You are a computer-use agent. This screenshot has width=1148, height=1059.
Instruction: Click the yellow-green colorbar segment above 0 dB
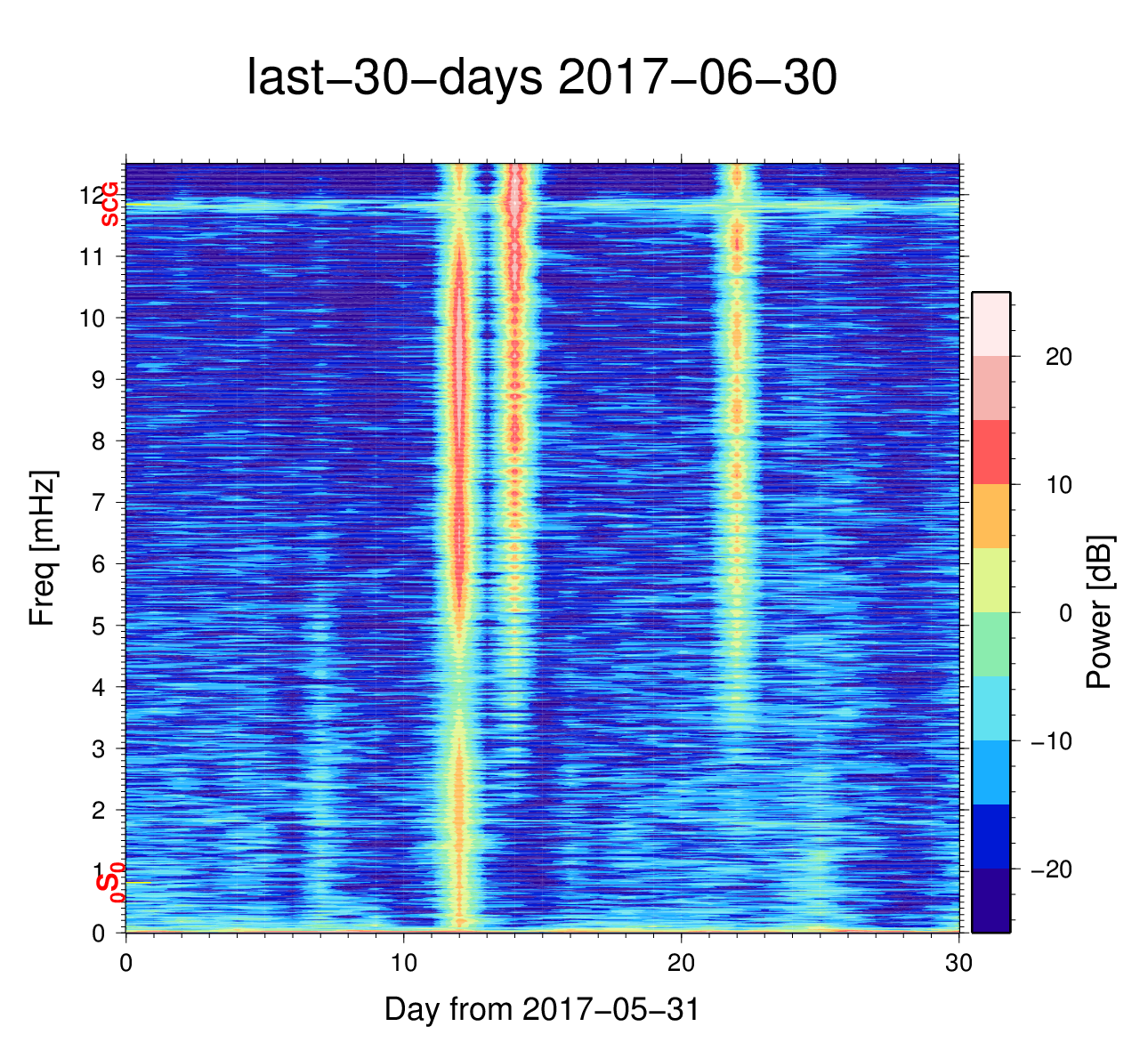990,580
